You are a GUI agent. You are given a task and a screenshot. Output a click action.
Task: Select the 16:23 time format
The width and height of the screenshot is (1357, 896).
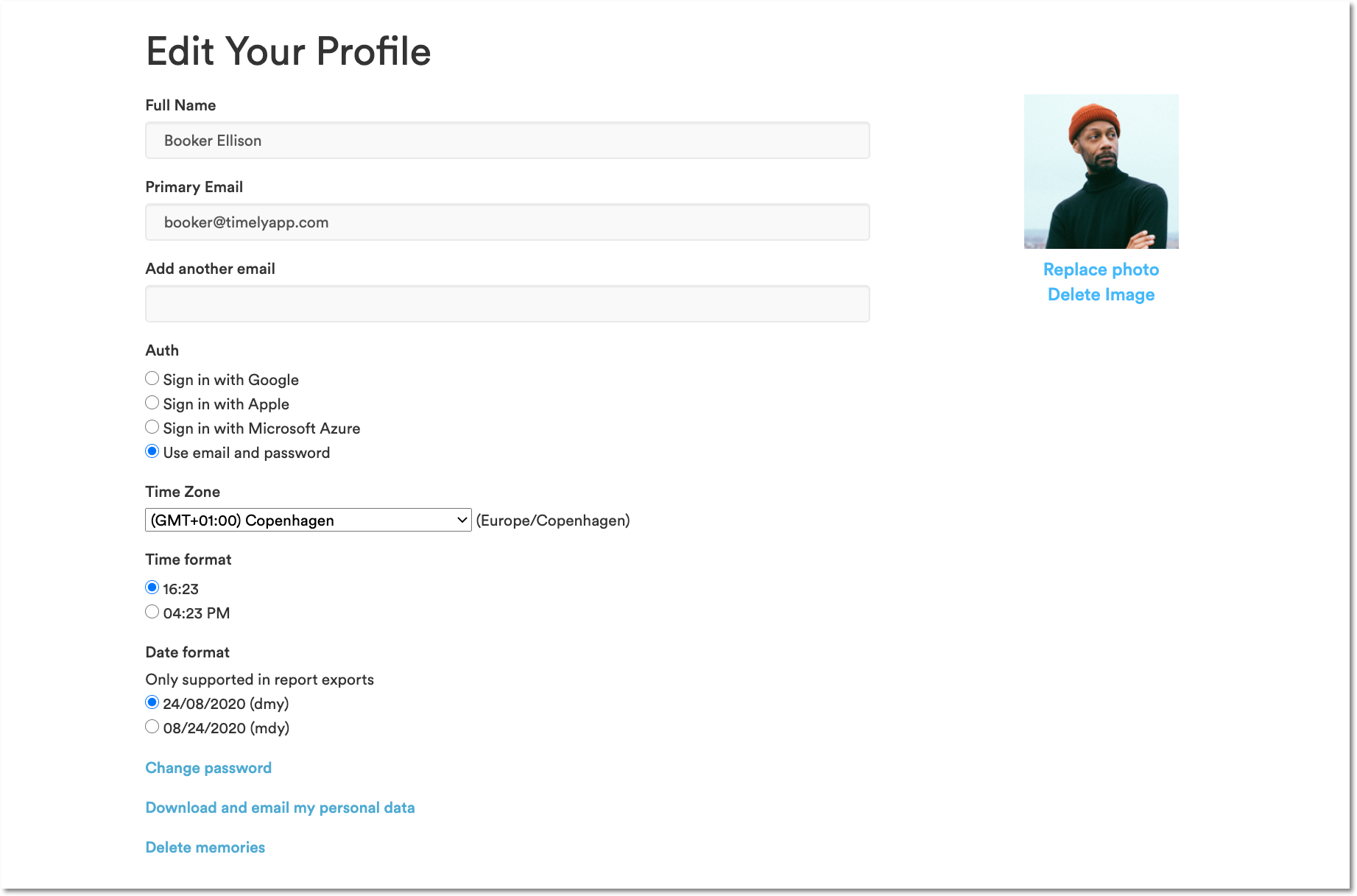[x=152, y=587]
